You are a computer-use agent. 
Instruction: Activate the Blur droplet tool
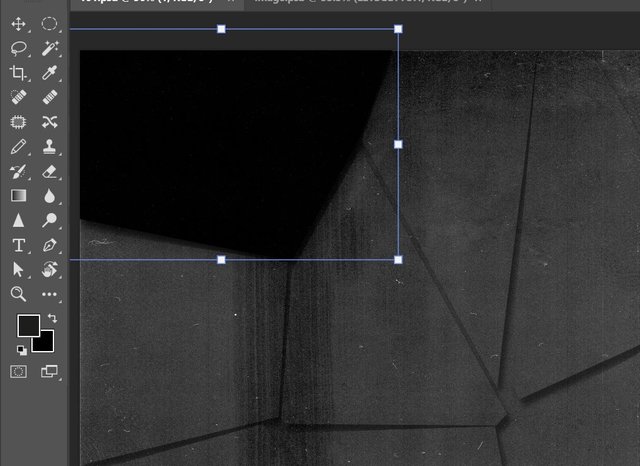(x=50, y=196)
